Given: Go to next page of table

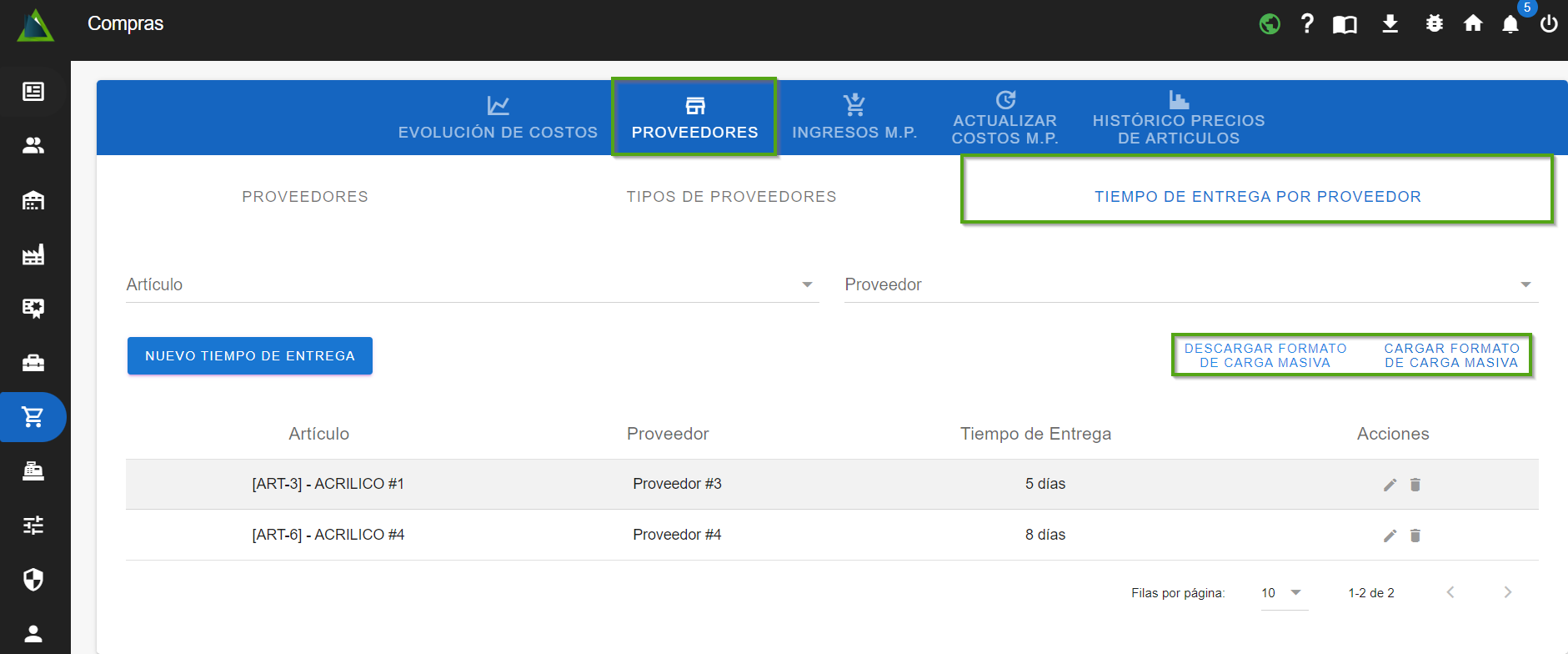Looking at the screenshot, I should (1507, 592).
